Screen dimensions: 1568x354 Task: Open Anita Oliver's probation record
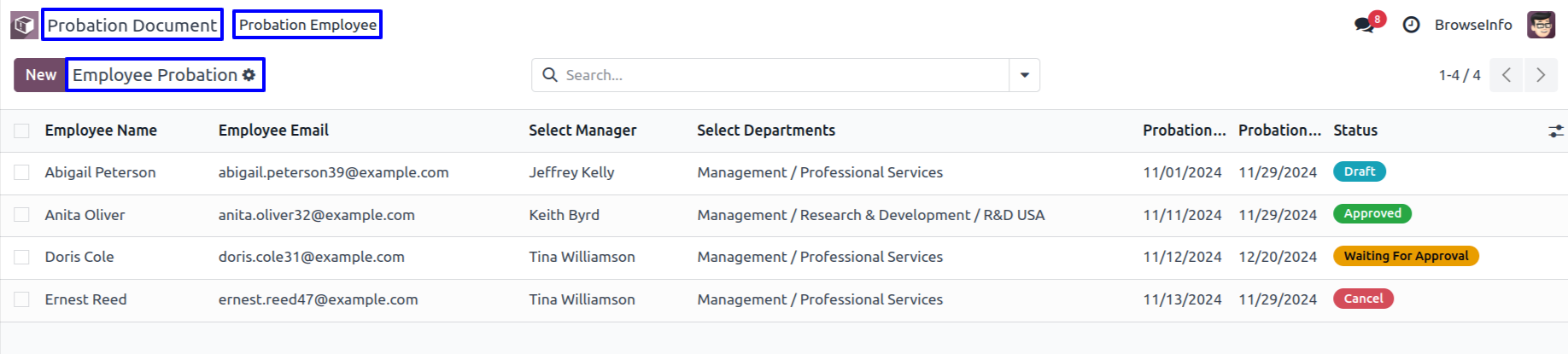(x=85, y=215)
